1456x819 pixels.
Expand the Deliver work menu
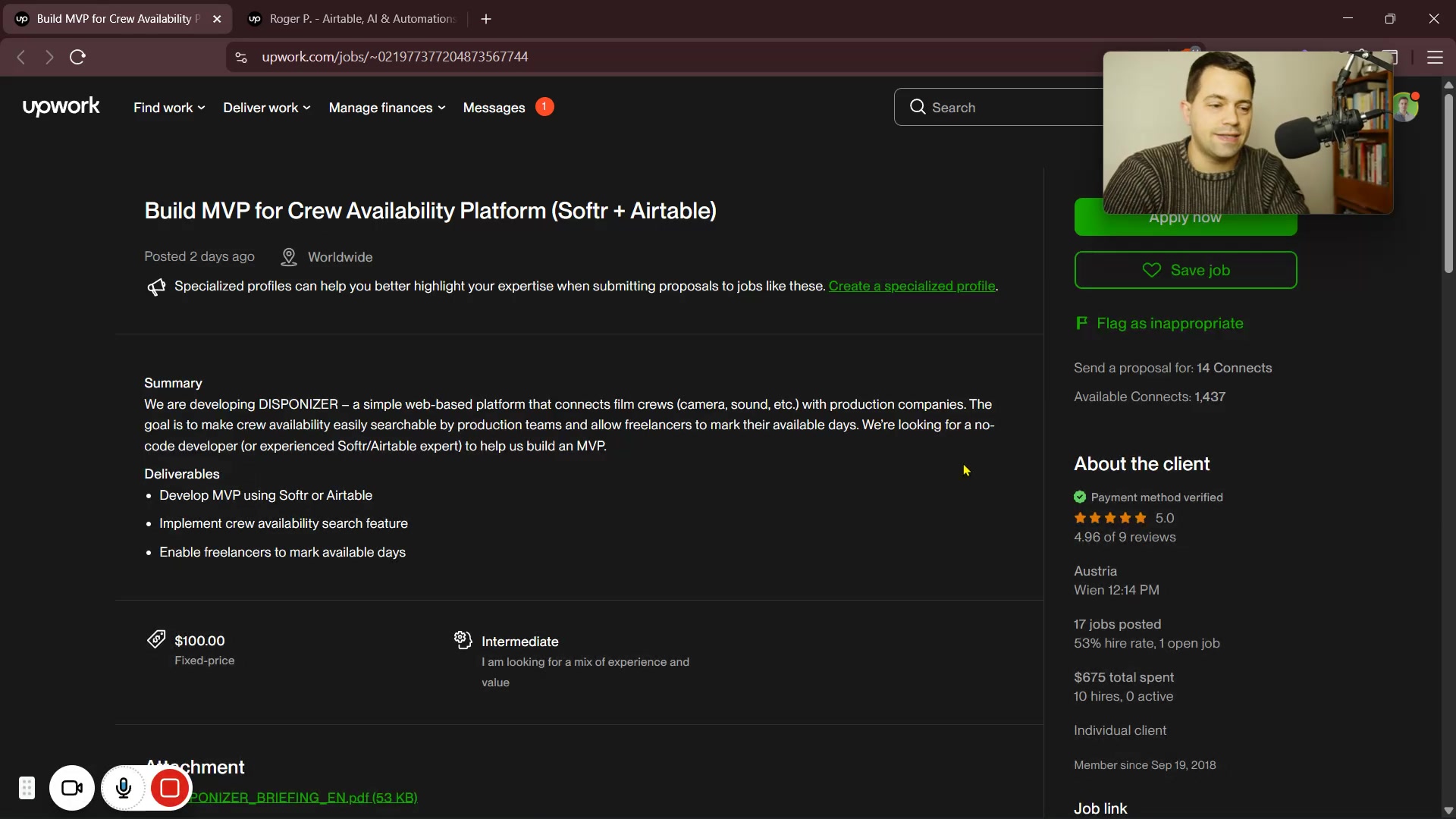(266, 108)
